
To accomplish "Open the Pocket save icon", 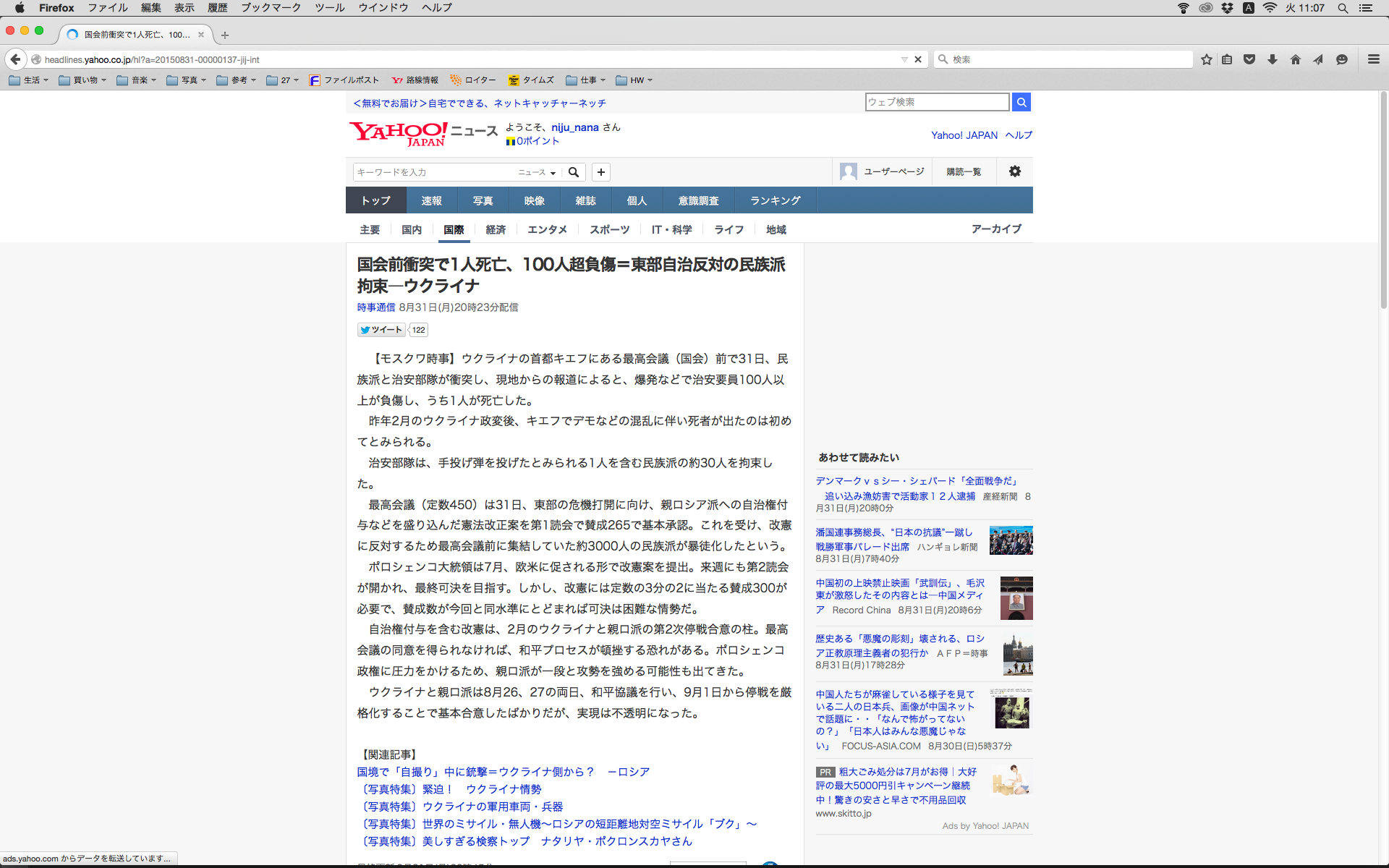I will (x=1249, y=59).
